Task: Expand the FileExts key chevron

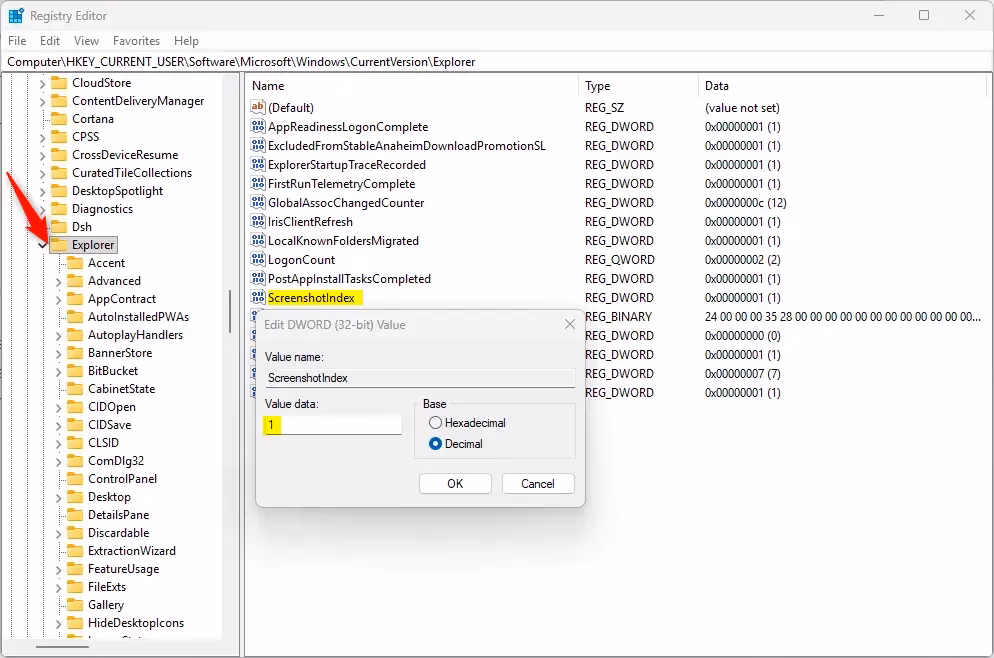Action: [x=59, y=587]
